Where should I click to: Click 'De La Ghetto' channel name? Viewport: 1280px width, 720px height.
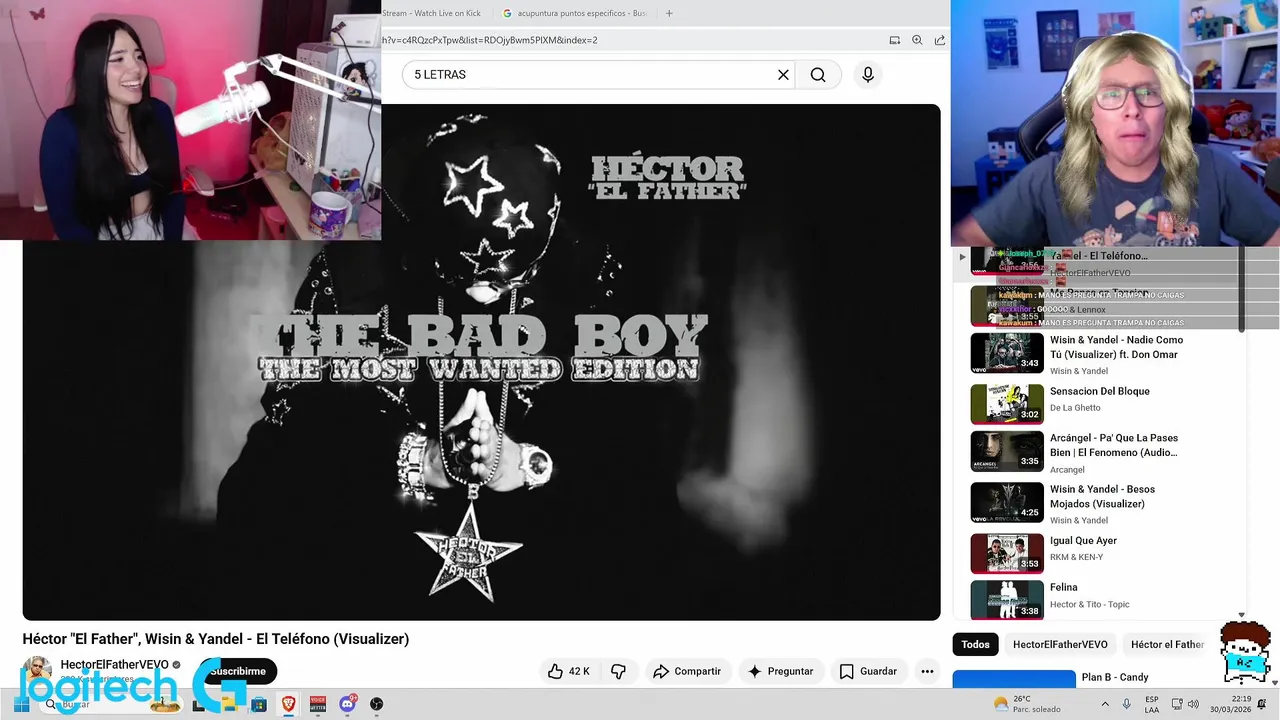[x=1075, y=408]
